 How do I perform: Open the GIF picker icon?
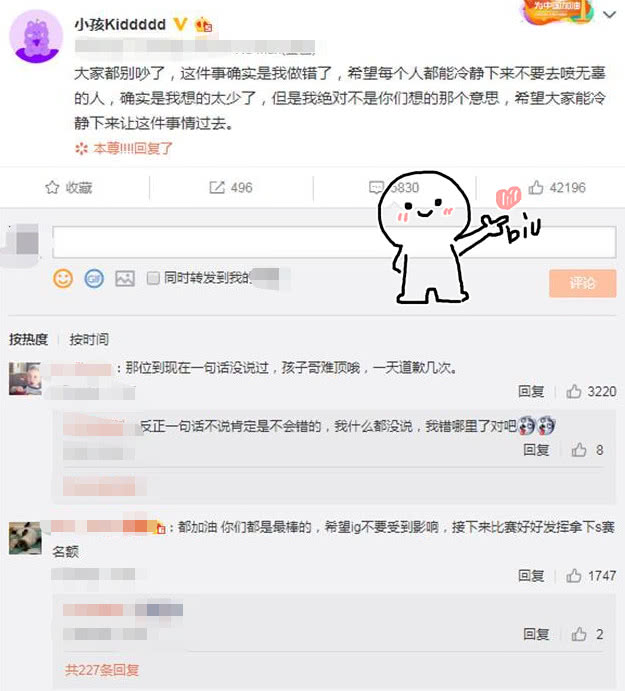(94, 279)
